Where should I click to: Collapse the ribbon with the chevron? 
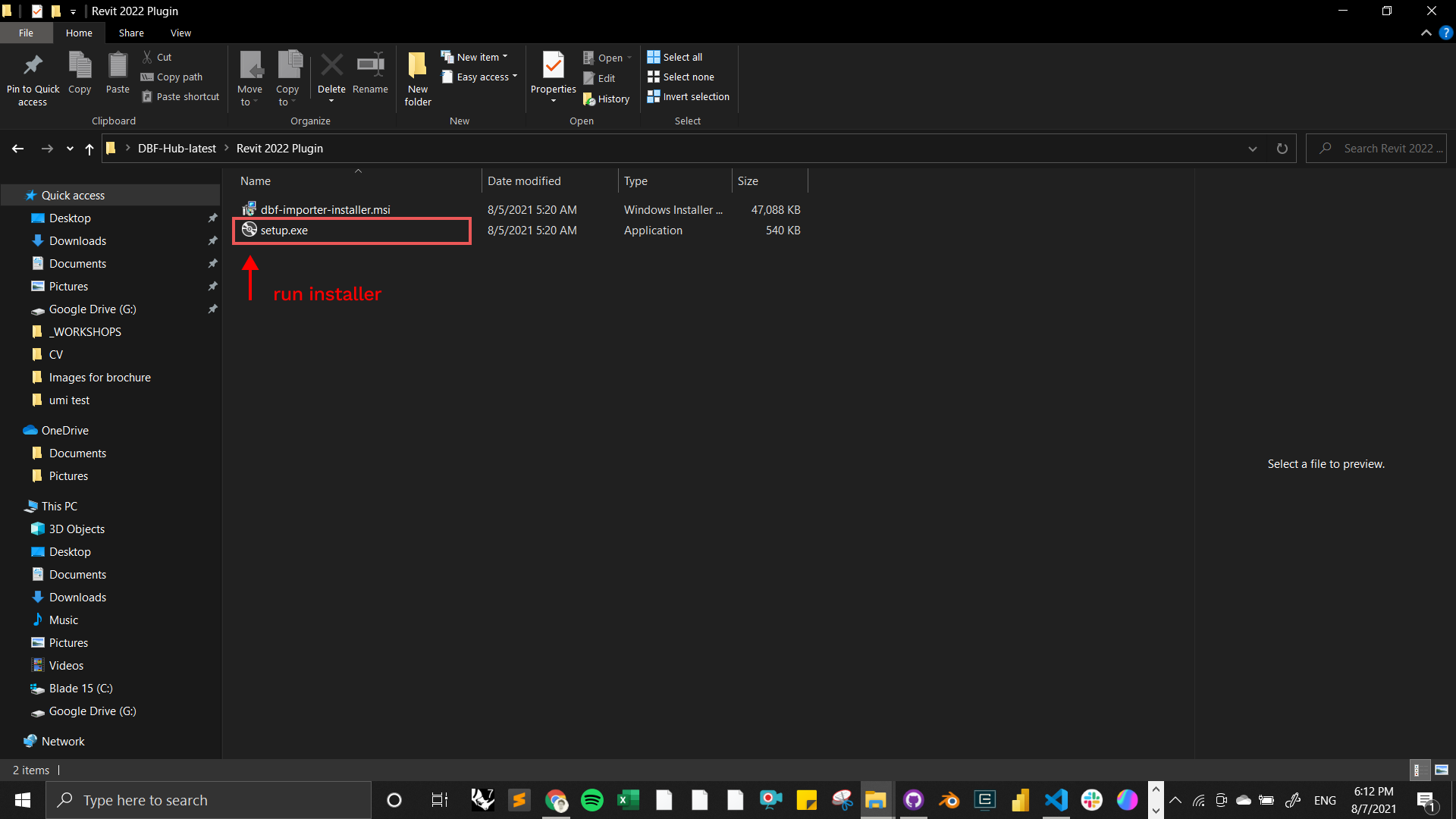point(1426,33)
